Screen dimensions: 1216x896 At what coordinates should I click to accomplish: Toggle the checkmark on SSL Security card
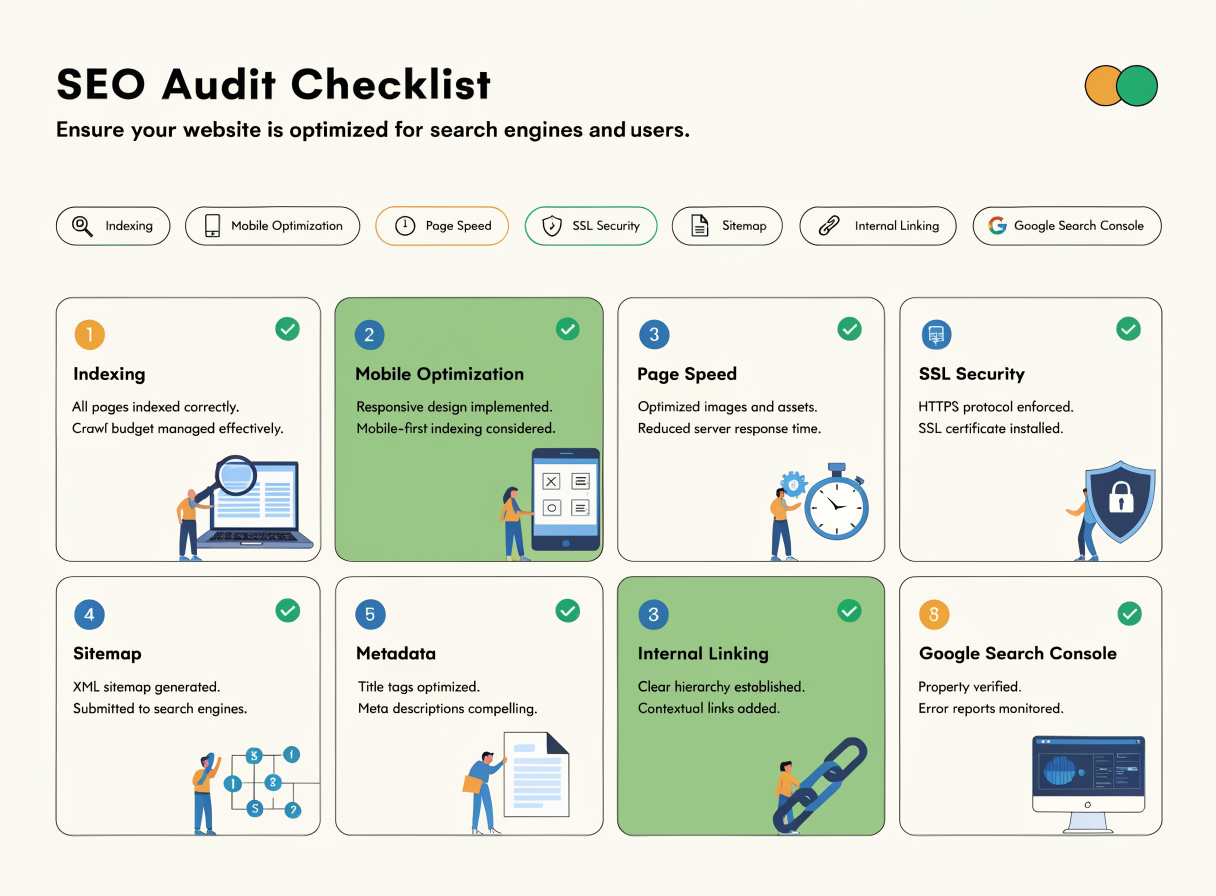tap(1128, 328)
